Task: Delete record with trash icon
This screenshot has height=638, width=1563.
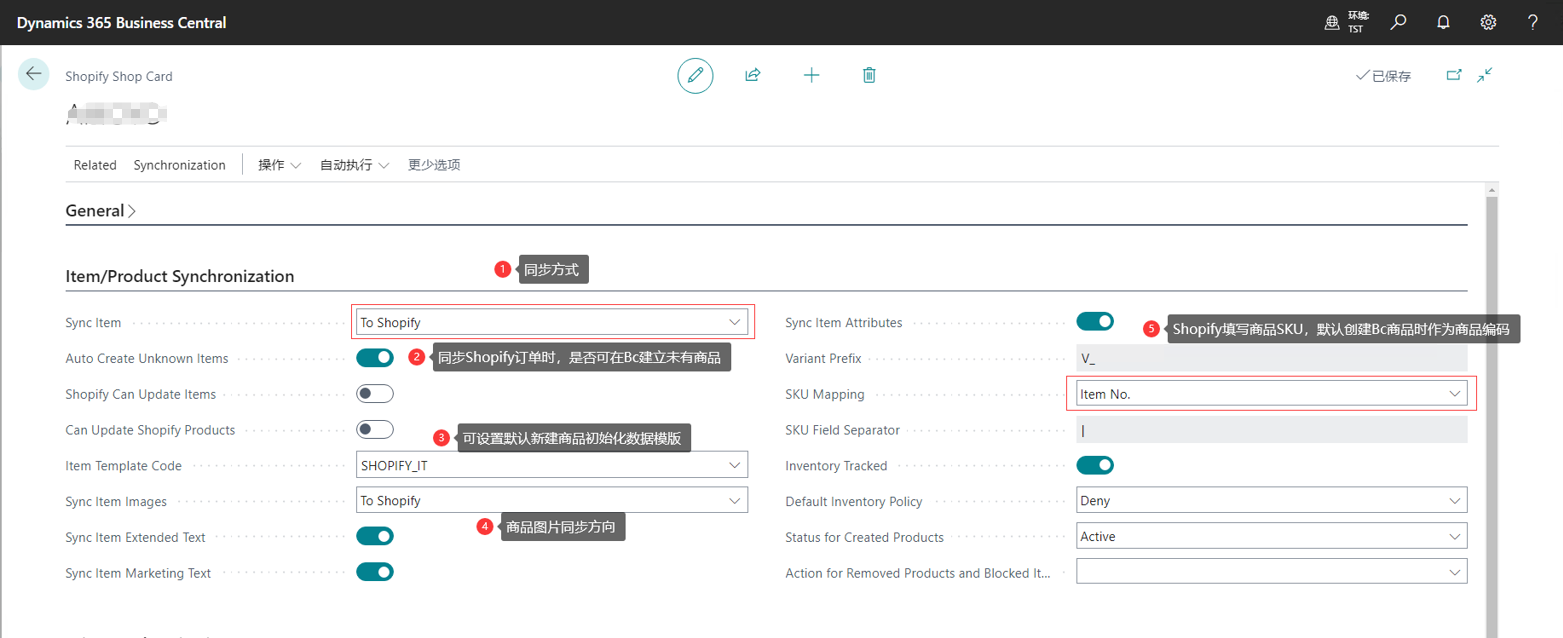Action: click(x=869, y=75)
